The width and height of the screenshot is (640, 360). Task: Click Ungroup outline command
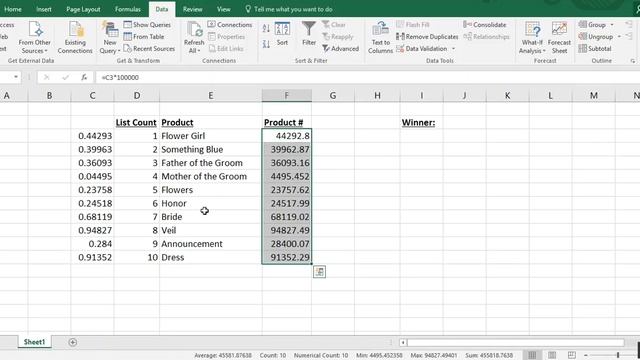[x=596, y=37]
